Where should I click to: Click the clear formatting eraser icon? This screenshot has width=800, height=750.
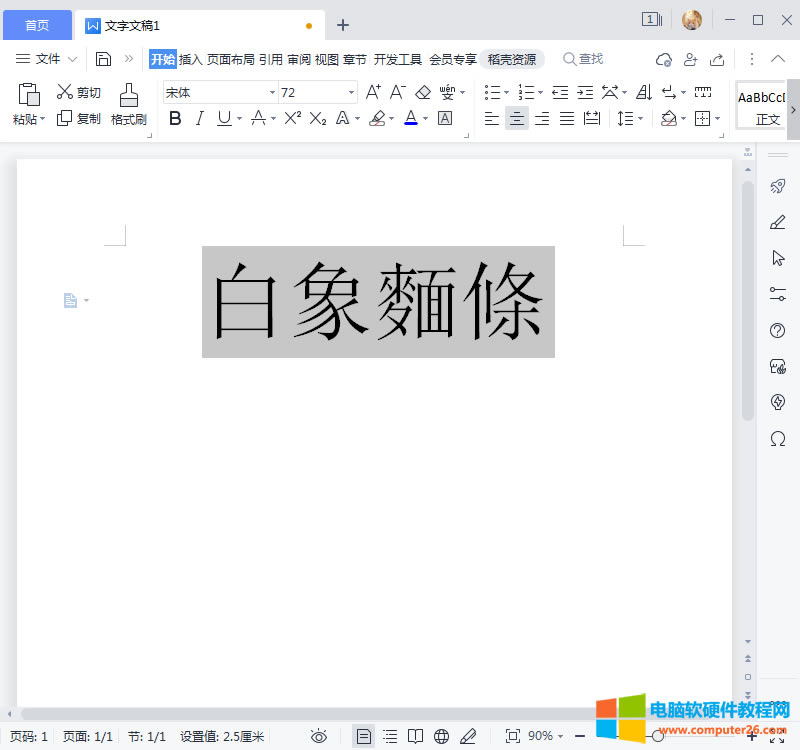coord(422,92)
